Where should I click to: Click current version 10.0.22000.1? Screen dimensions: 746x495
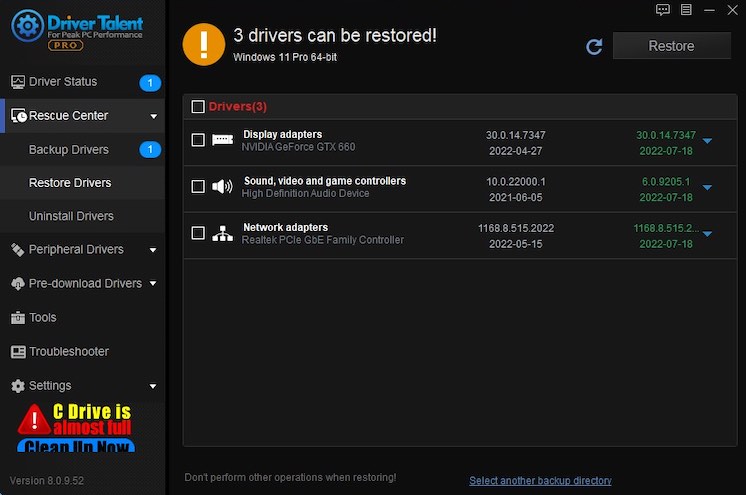[516, 182]
